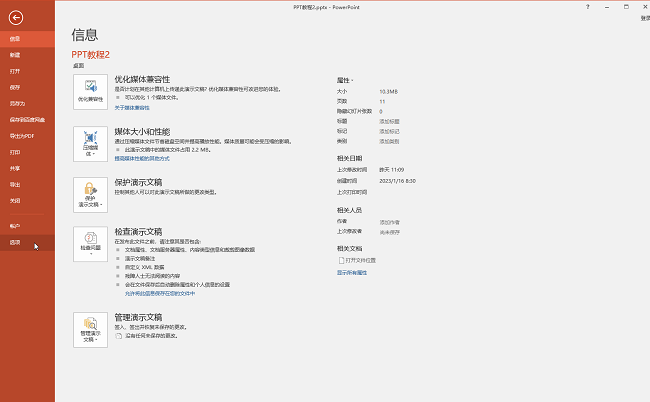Click the 相关人员 related people heading
The image size is (650, 402).
(x=349, y=210)
